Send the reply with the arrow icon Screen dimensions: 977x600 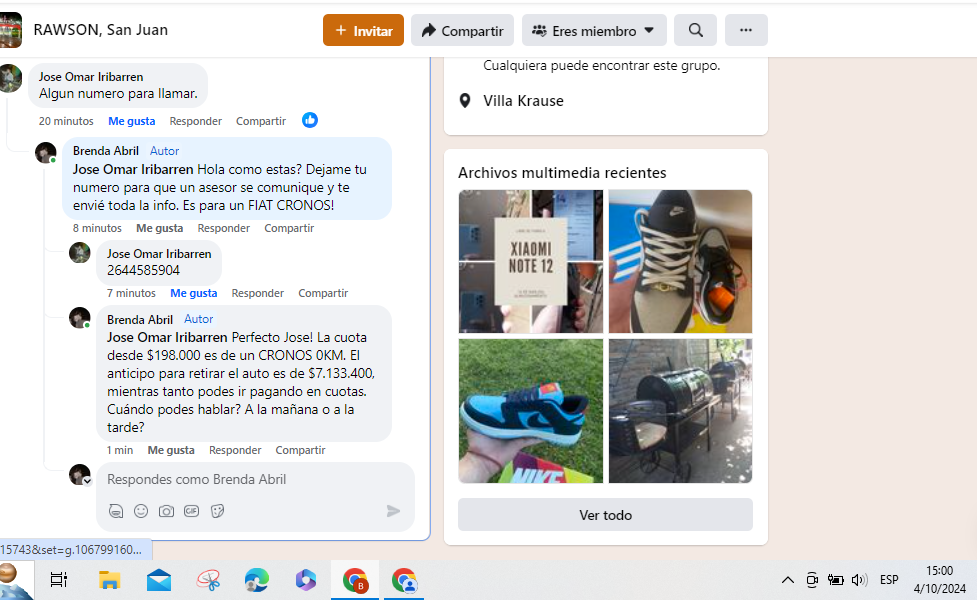[x=393, y=512]
